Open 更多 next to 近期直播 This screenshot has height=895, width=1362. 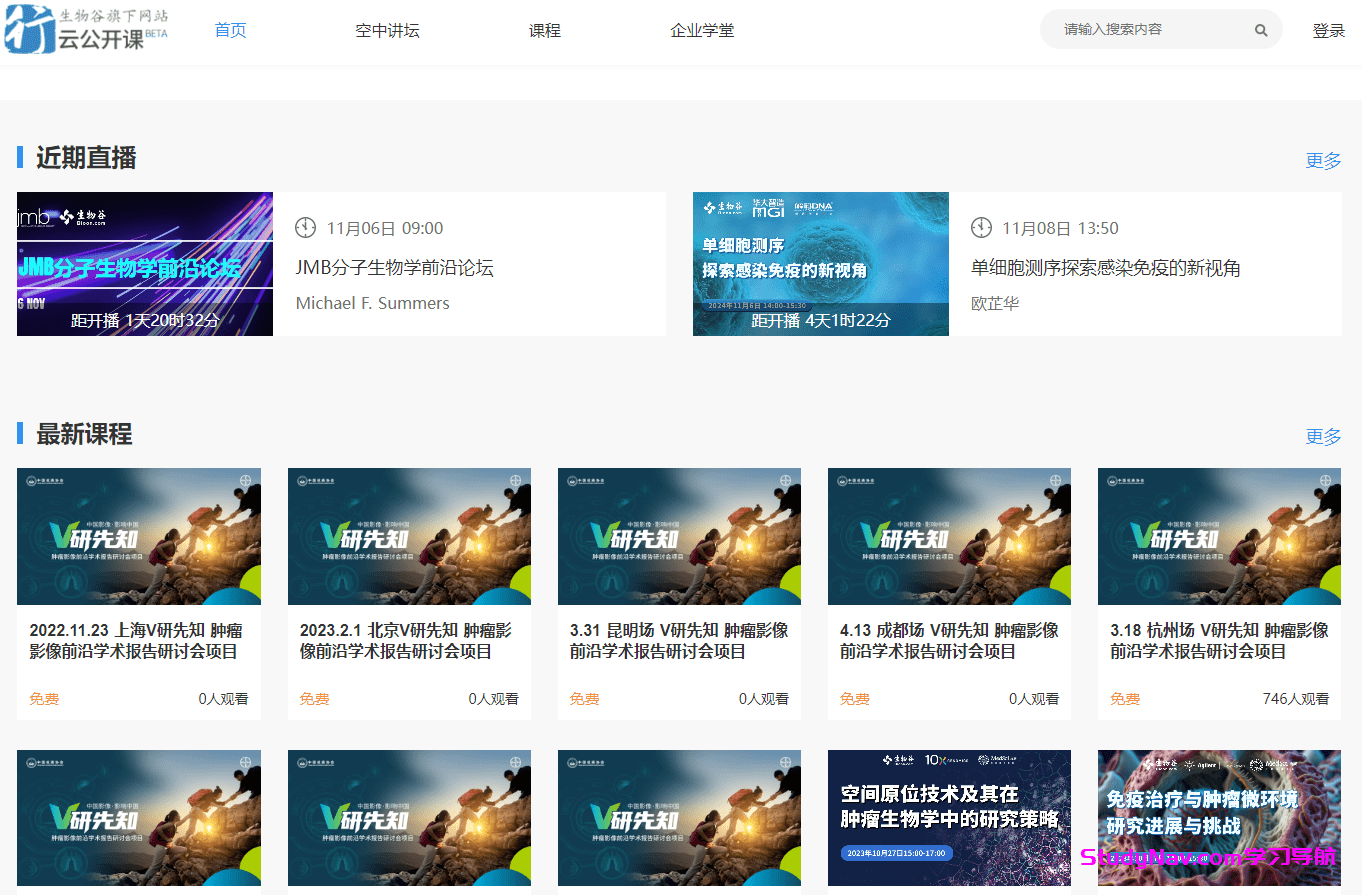point(1322,159)
